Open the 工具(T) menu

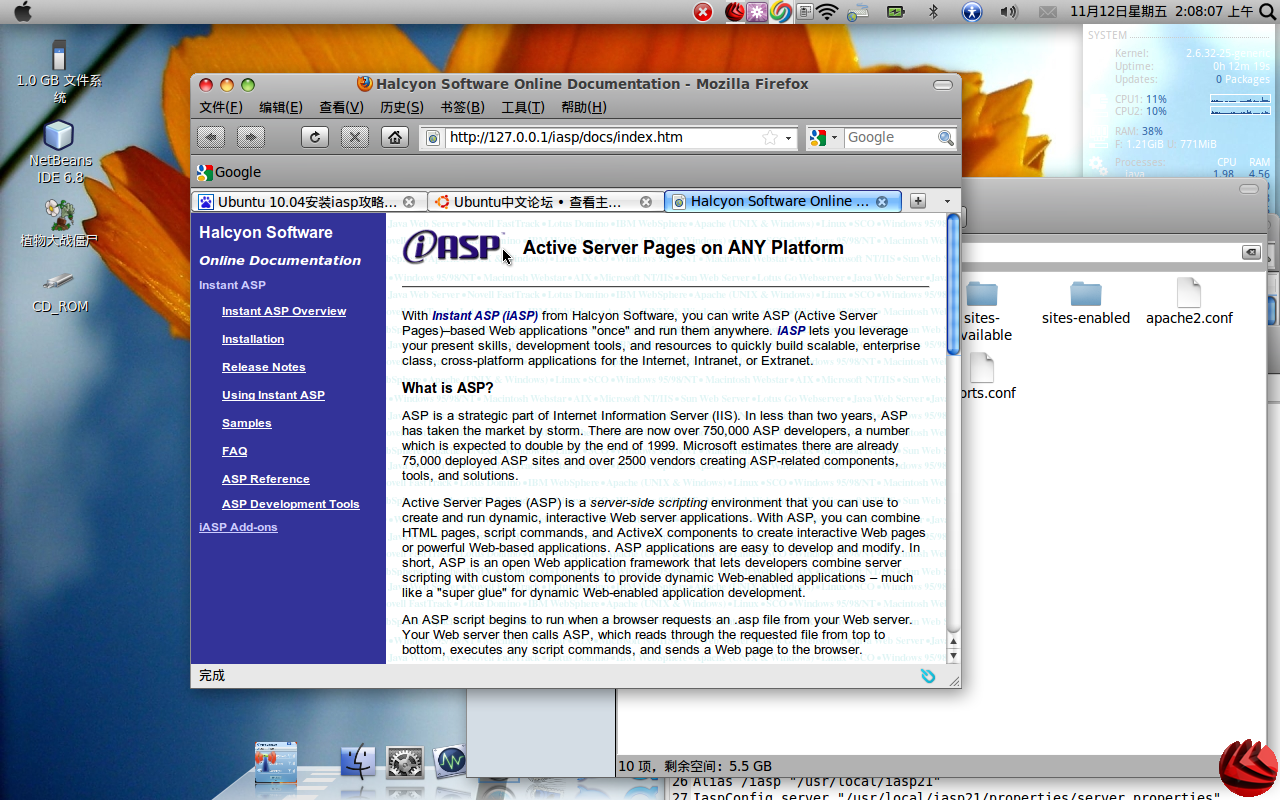pos(522,107)
